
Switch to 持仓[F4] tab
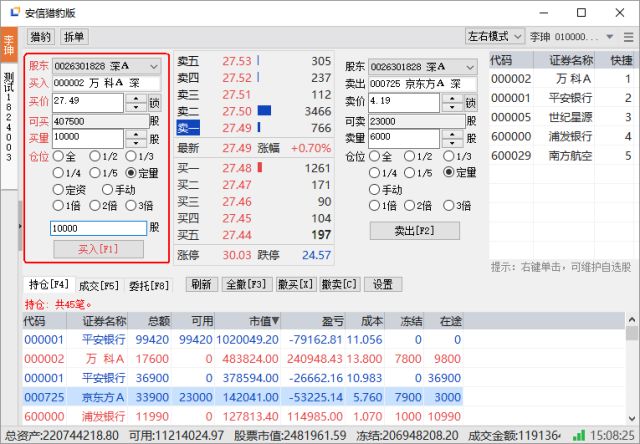click(x=49, y=284)
